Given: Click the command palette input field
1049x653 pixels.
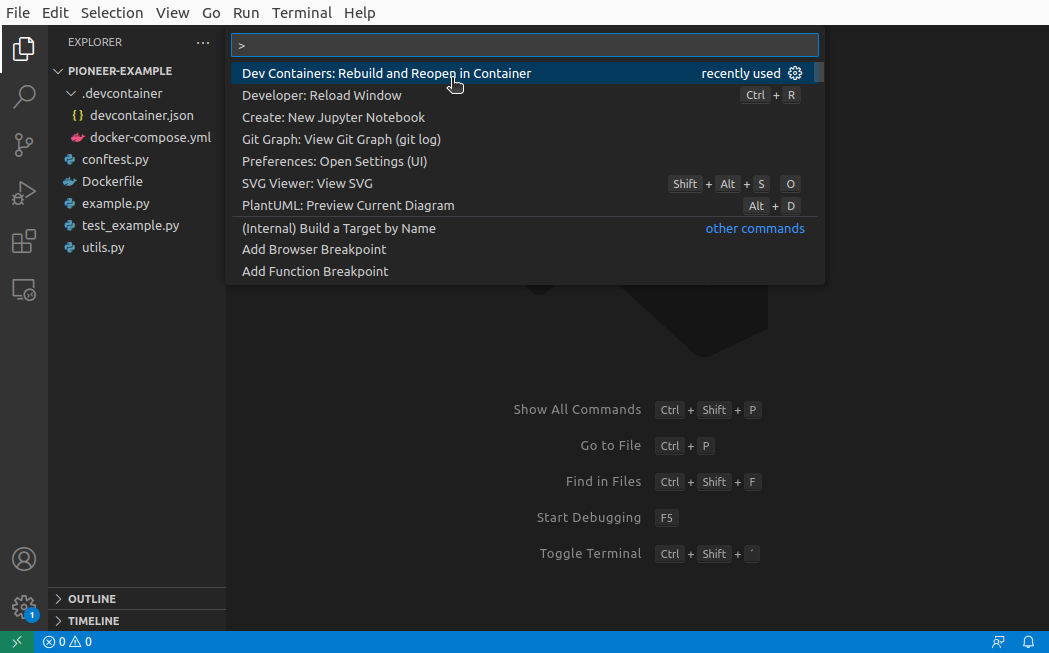Looking at the screenshot, I should pyautogui.click(x=524, y=45).
